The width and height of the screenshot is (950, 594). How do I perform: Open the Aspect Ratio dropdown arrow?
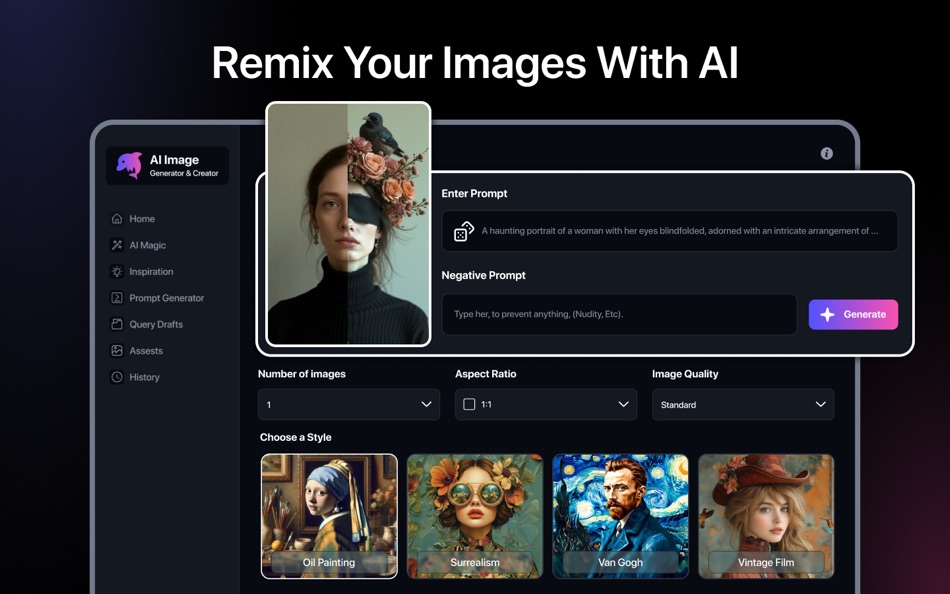coord(623,404)
